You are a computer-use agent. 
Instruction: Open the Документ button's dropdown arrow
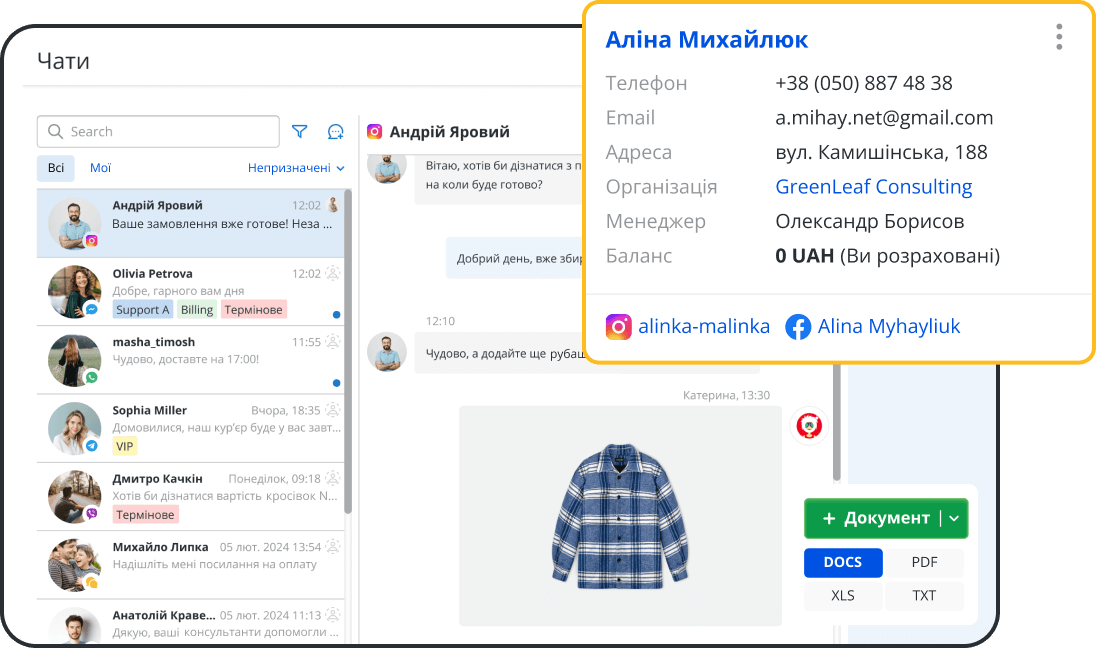pyautogui.click(x=954, y=518)
